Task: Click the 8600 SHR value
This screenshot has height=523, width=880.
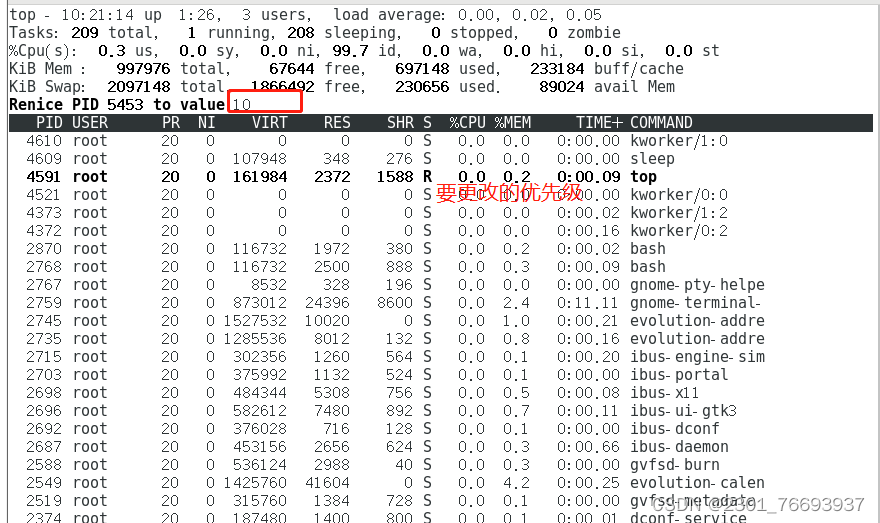Action: [395, 302]
